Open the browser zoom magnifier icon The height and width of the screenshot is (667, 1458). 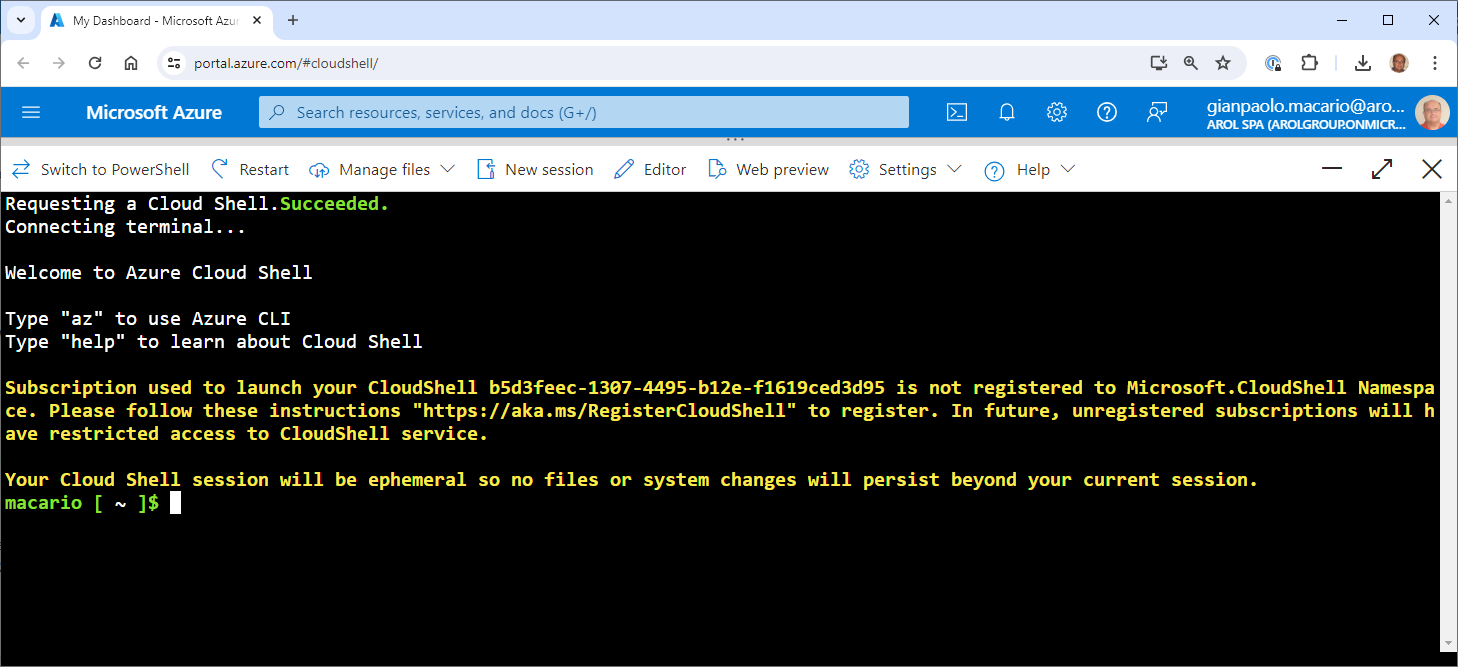click(x=1191, y=63)
